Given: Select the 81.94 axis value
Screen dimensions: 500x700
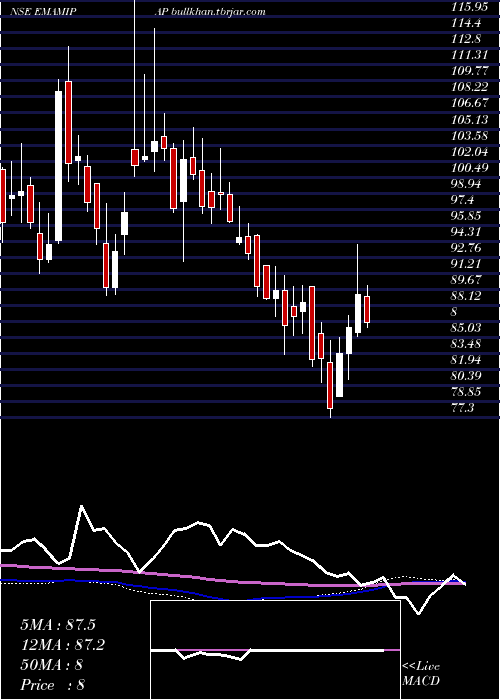Looking at the screenshot, I should (x=467, y=360).
